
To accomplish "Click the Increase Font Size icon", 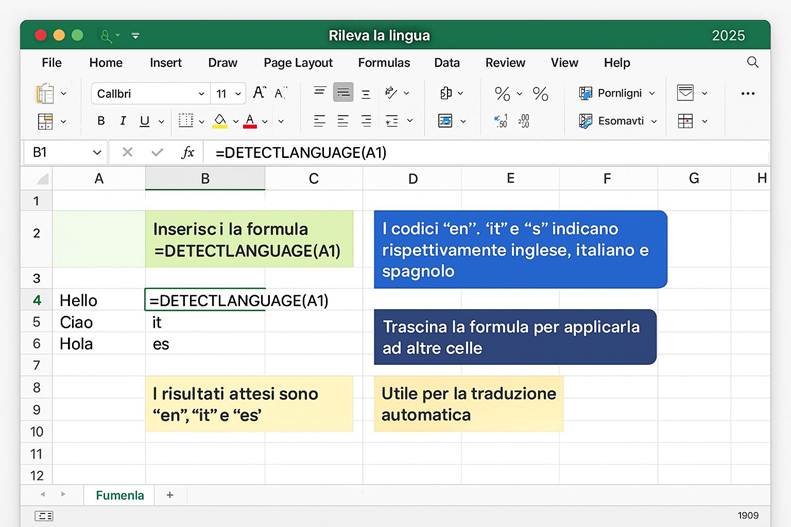I will point(259,93).
